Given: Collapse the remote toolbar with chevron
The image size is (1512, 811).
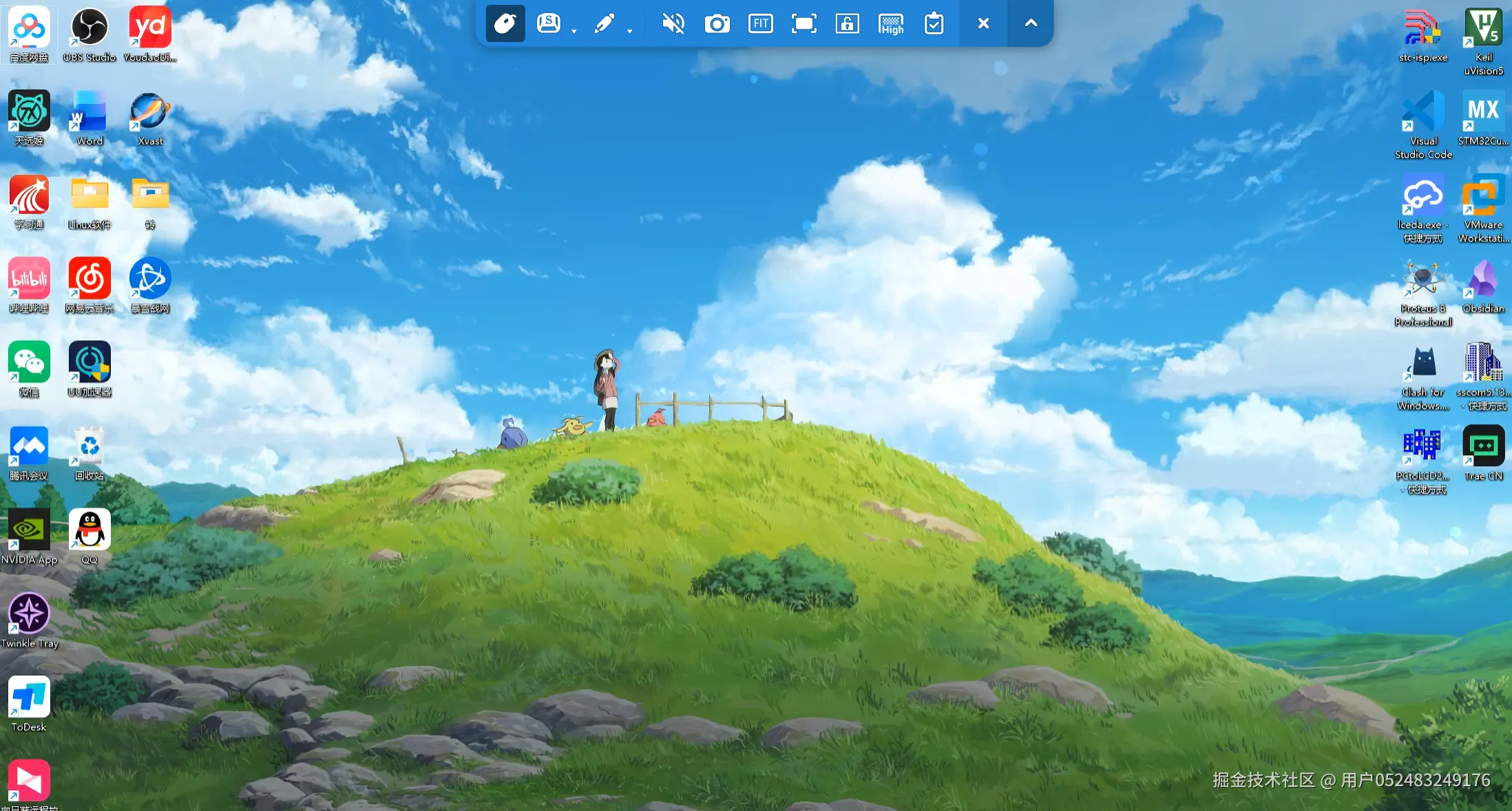Looking at the screenshot, I should [x=1031, y=23].
